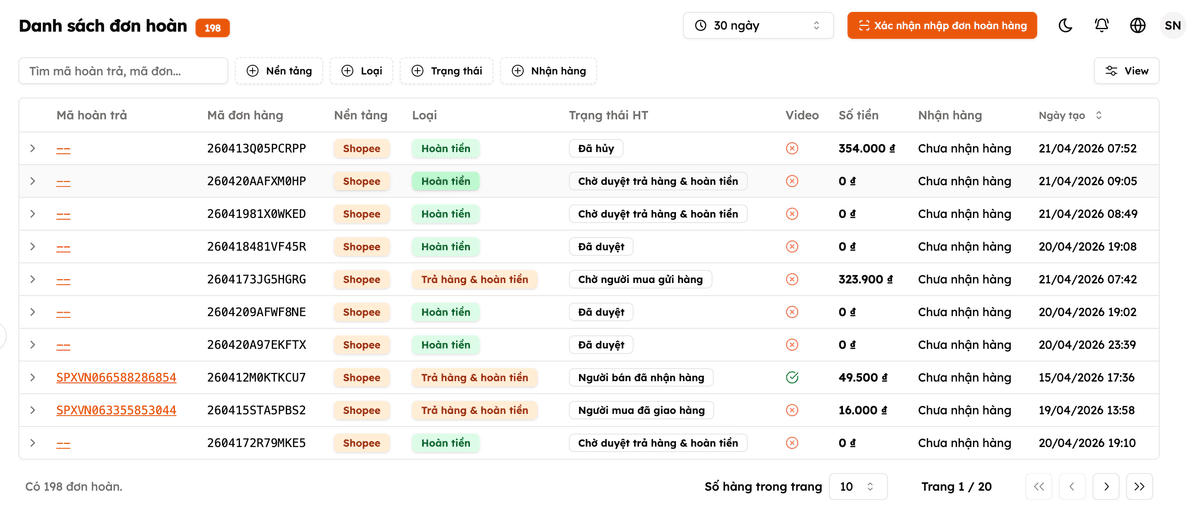
Task: Click video status icon for order 260415STA5PBS2
Action: [792, 410]
